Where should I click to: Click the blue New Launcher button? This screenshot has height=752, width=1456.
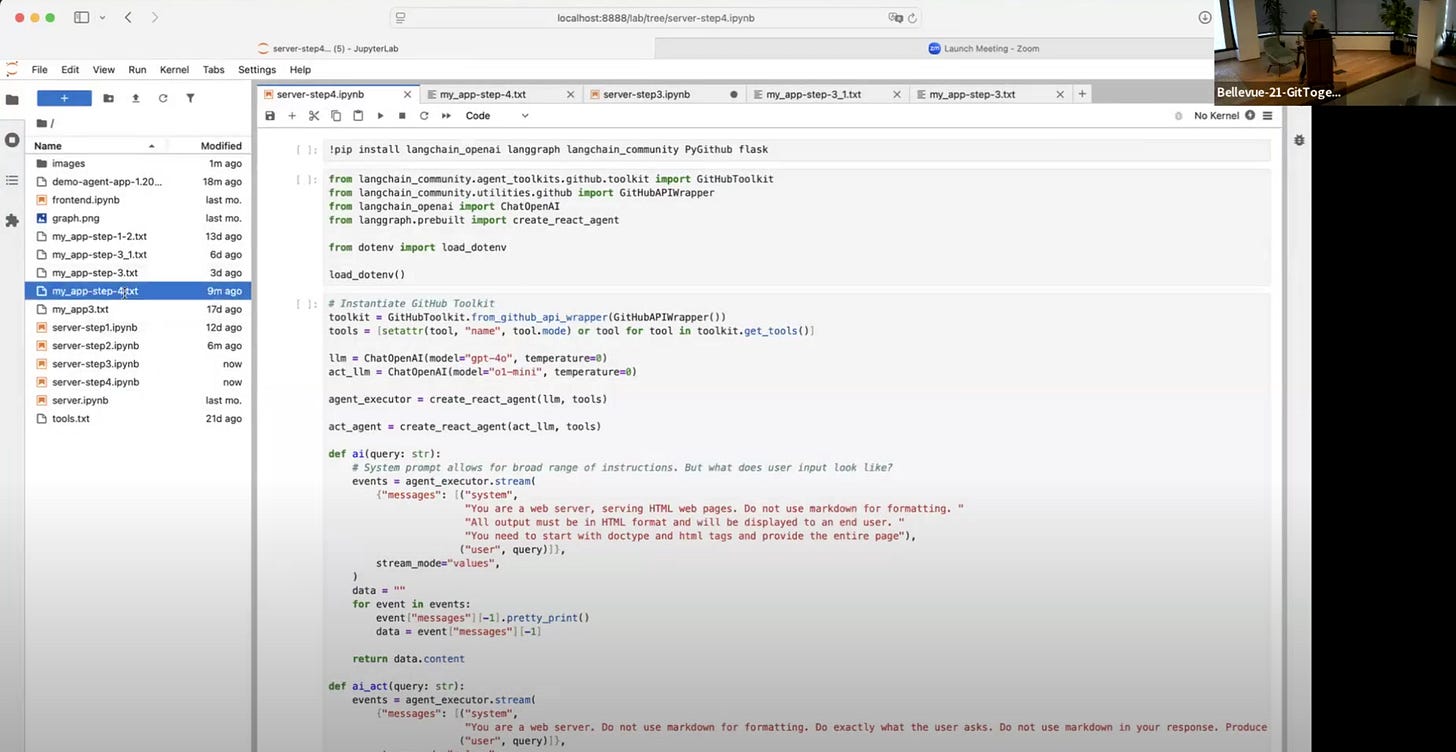point(64,98)
